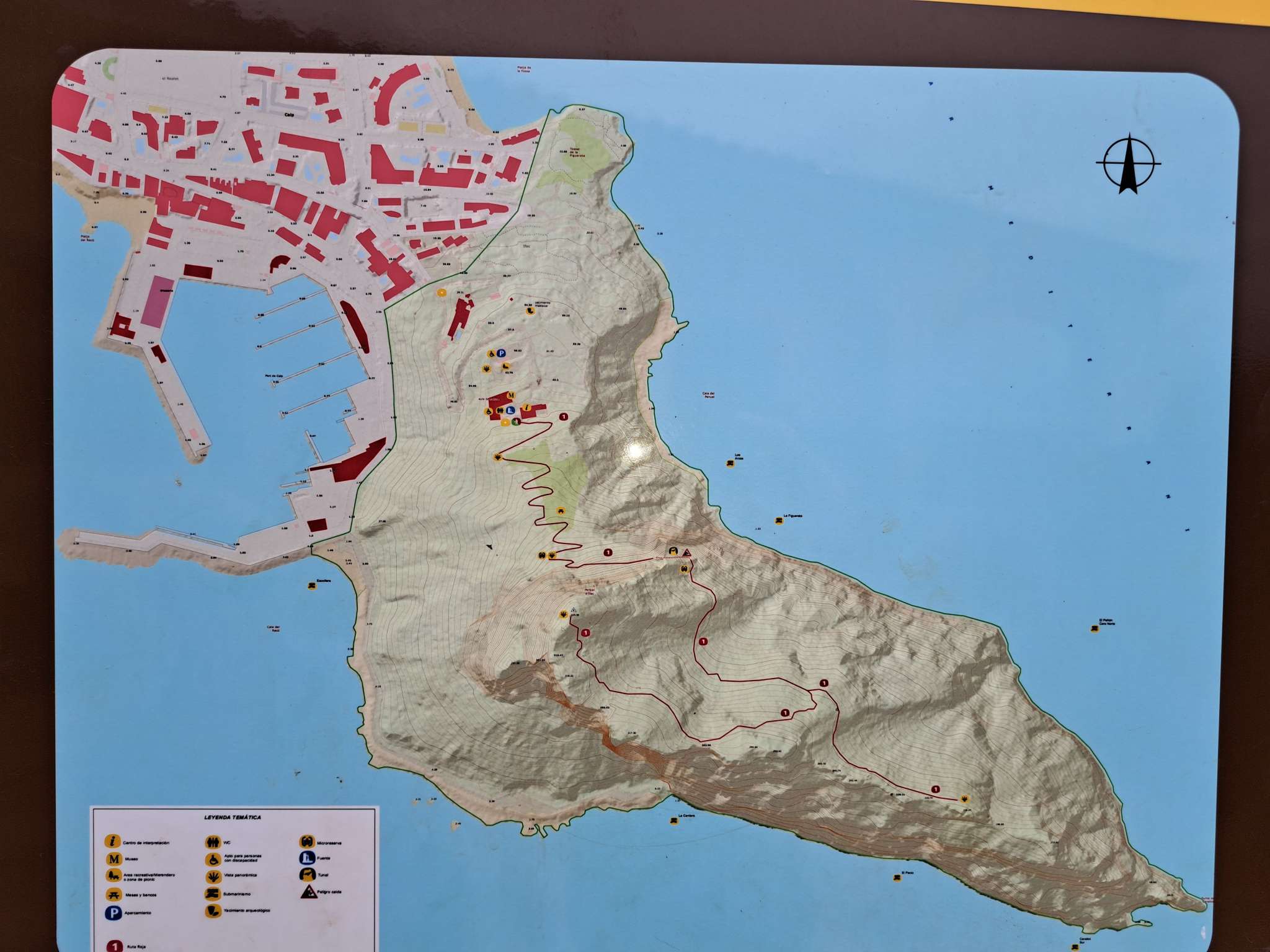Click the Vista panorámica icon in legend
The width and height of the screenshot is (1270, 952).
point(213,876)
